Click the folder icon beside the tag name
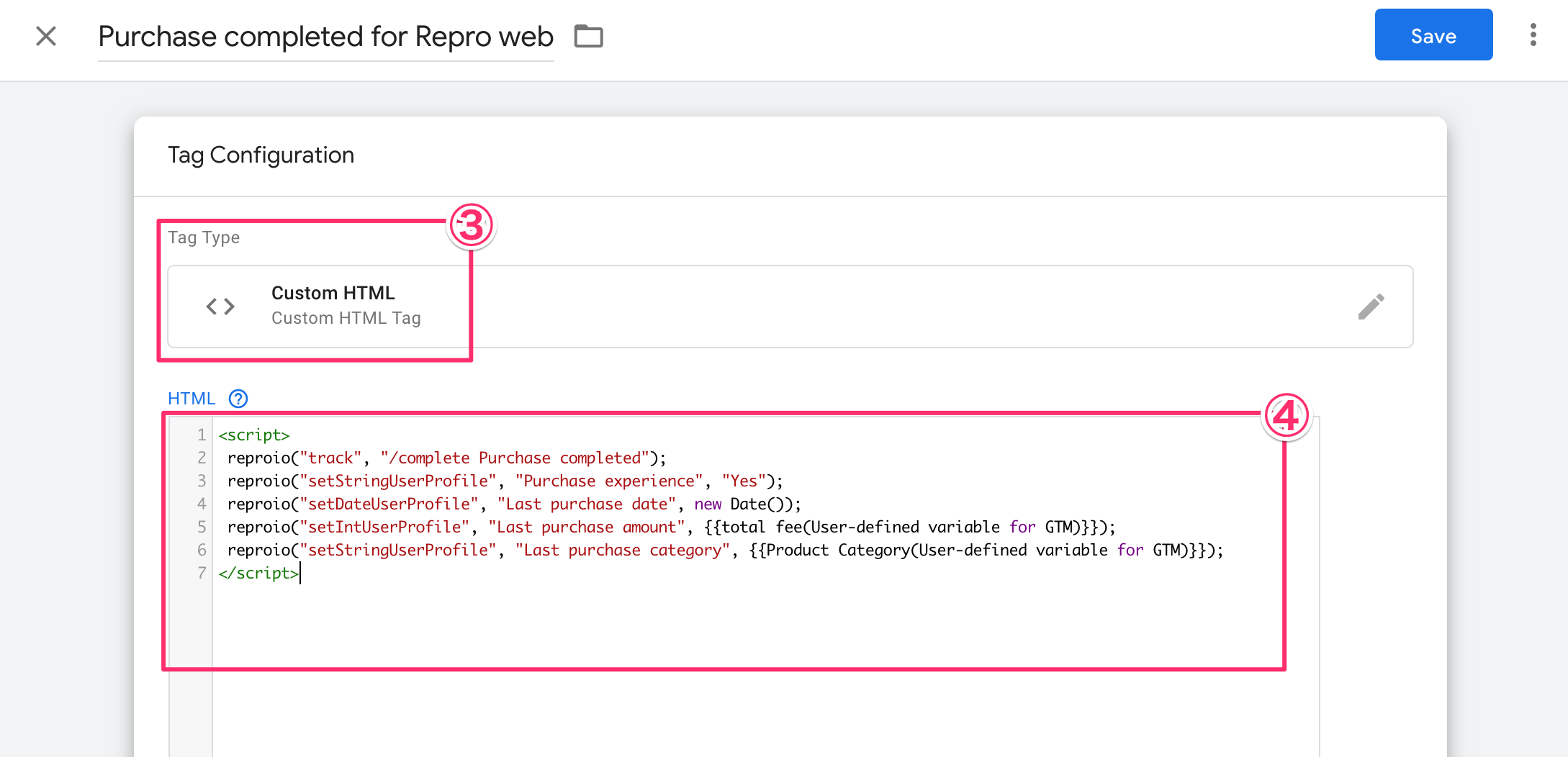Viewport: 1568px width, 757px height. pyautogui.click(x=588, y=36)
